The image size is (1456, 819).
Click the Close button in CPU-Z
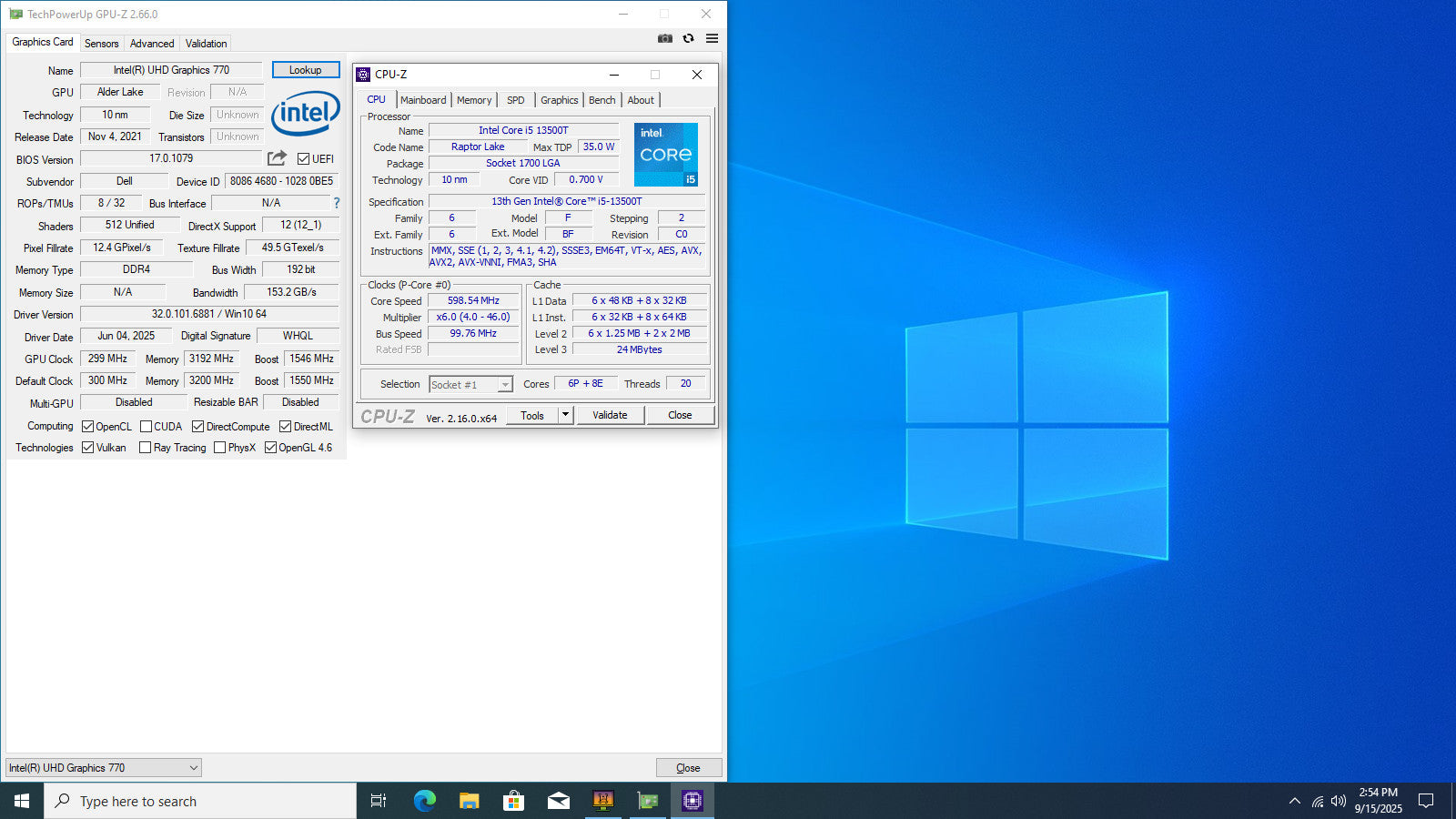(680, 415)
